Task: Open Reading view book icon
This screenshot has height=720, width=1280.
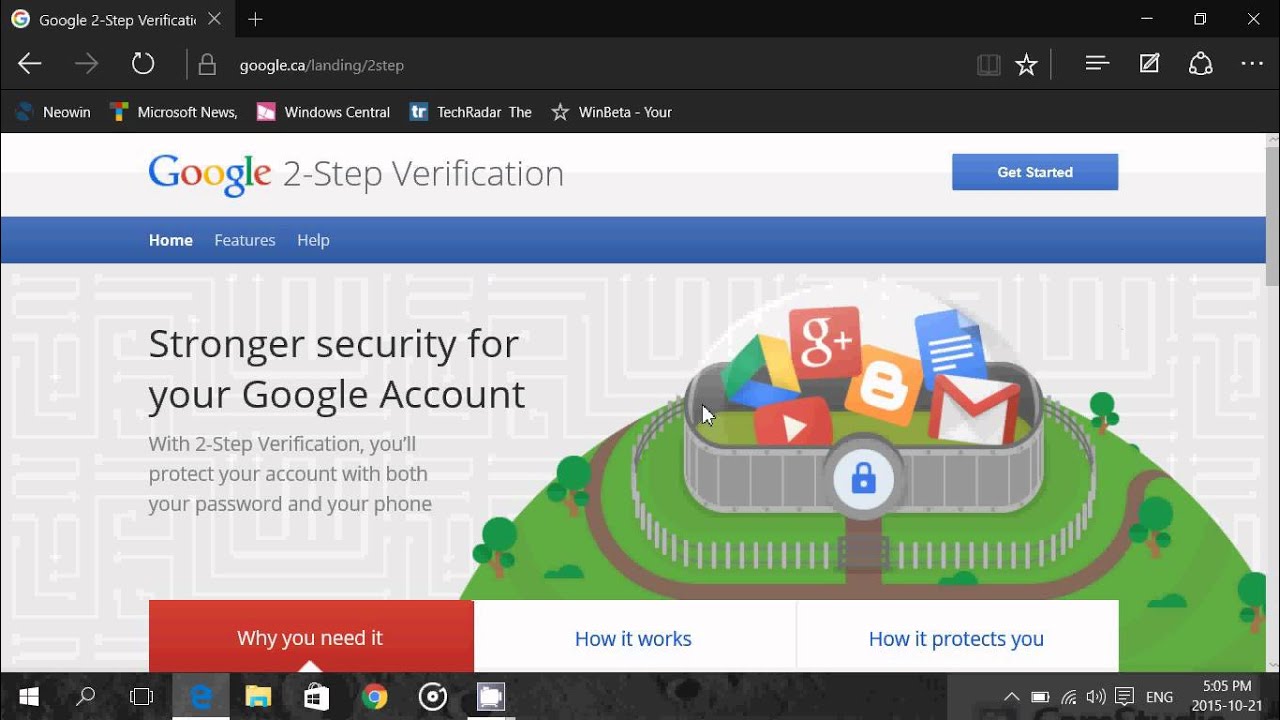Action: coord(988,65)
